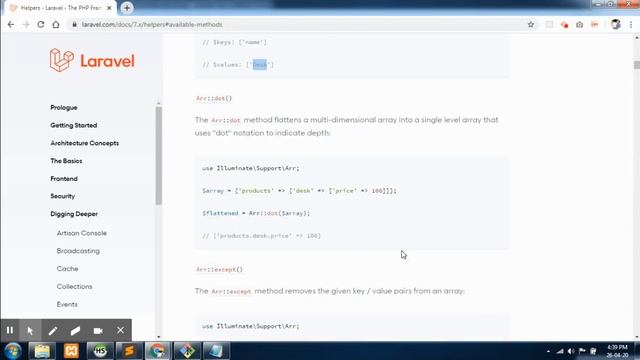640x360 pixels.
Task: Close the Helpers - Laravel tab
Action: pos(109,8)
